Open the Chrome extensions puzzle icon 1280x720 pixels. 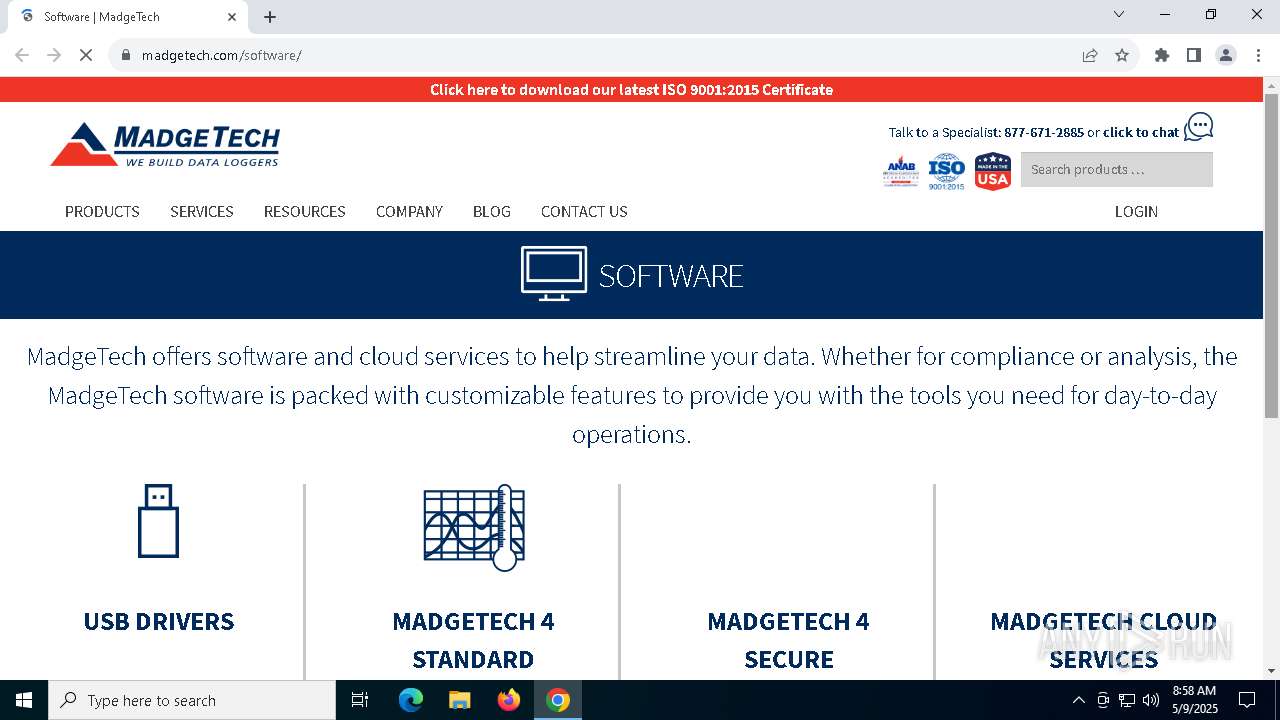[x=1162, y=55]
